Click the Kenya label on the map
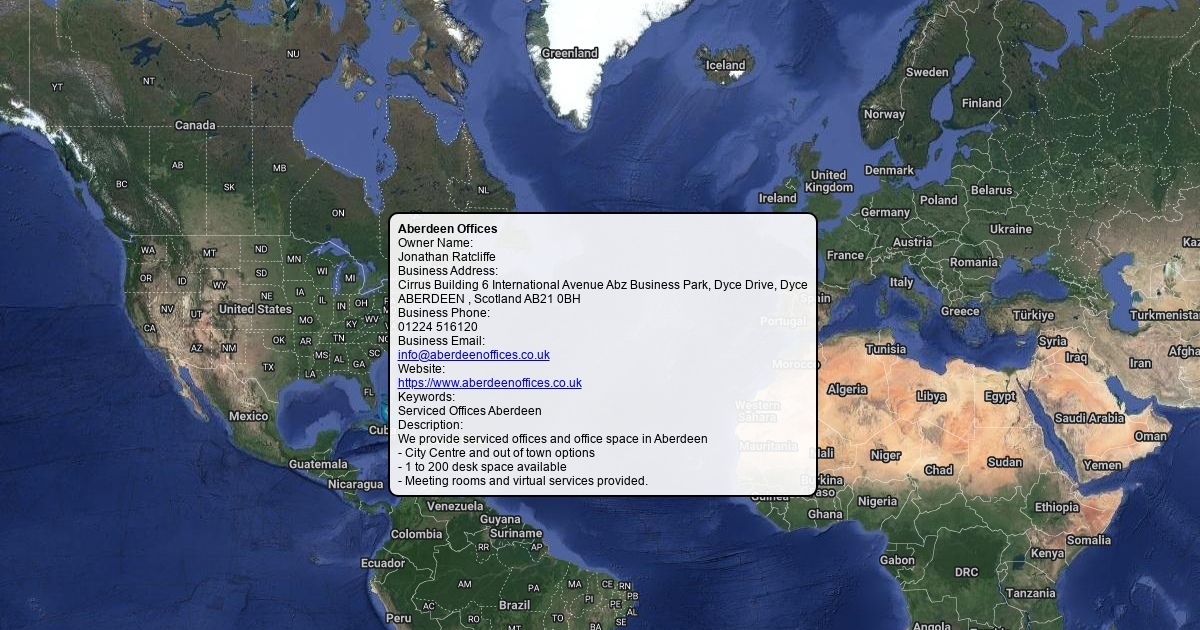 click(1047, 553)
